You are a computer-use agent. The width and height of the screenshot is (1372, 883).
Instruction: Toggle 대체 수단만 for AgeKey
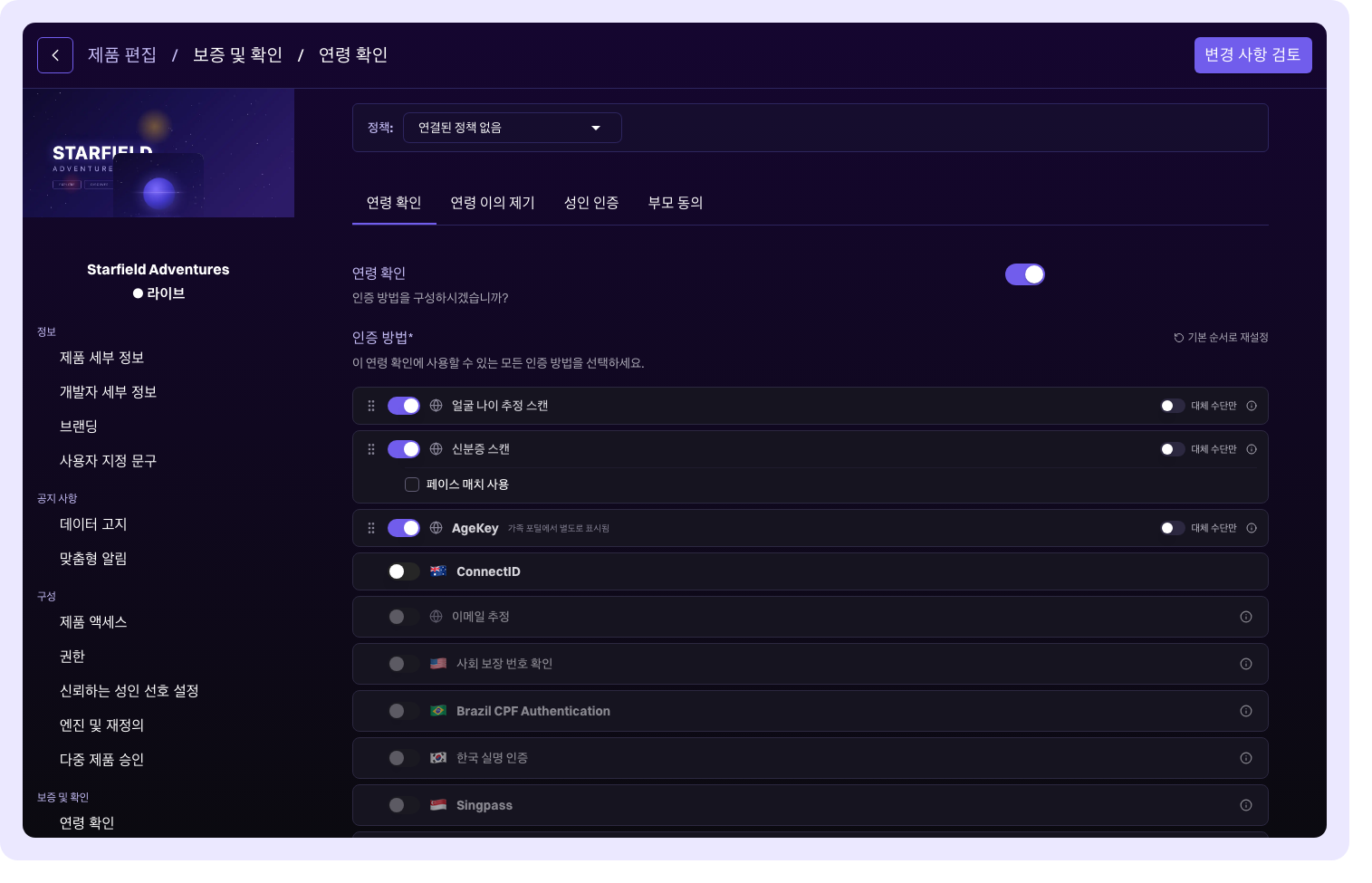[x=1173, y=528]
